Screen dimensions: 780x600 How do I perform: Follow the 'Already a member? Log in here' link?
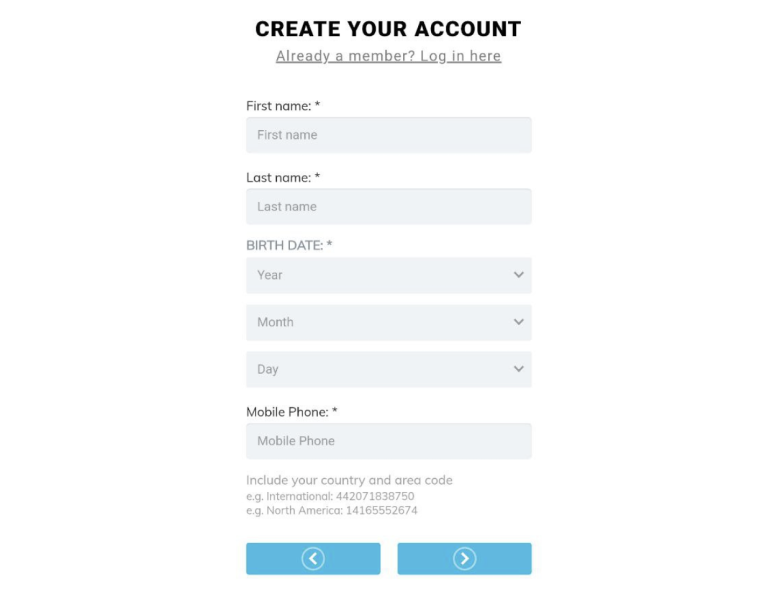pyautogui.click(x=388, y=56)
